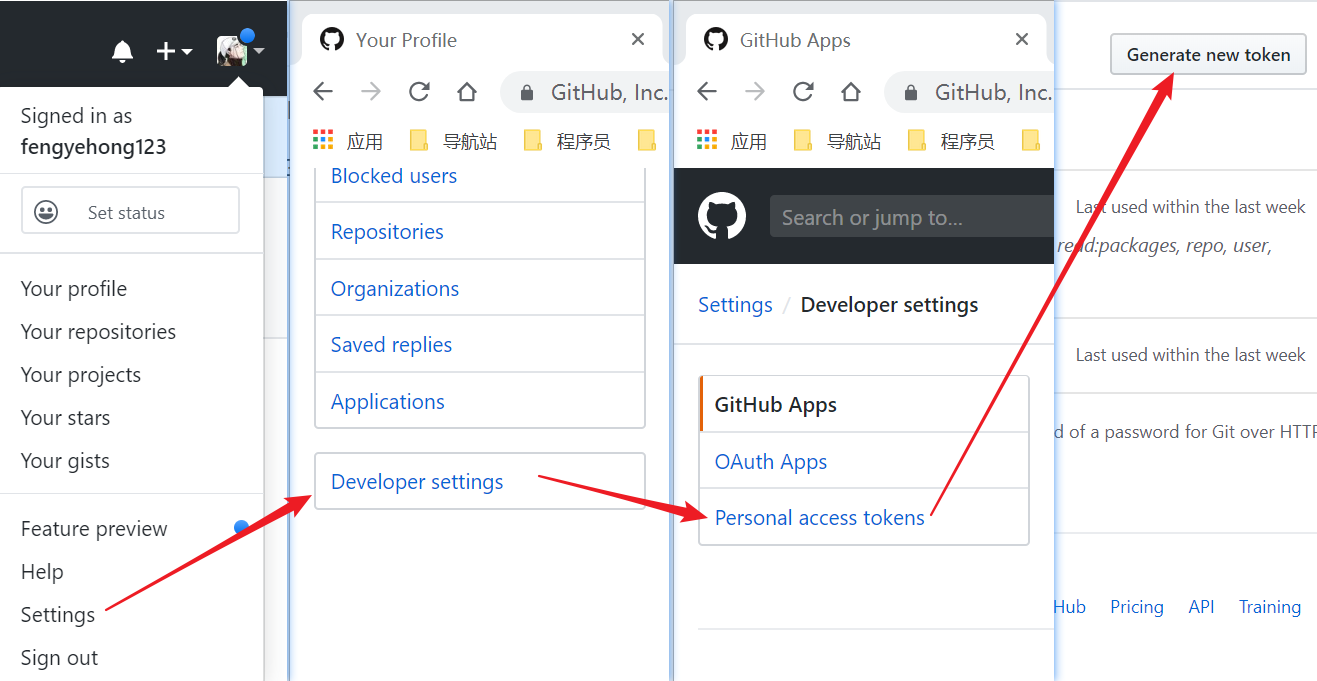The image size is (1317, 681).
Task: Open Your repositories menu entry
Action: pos(98,332)
